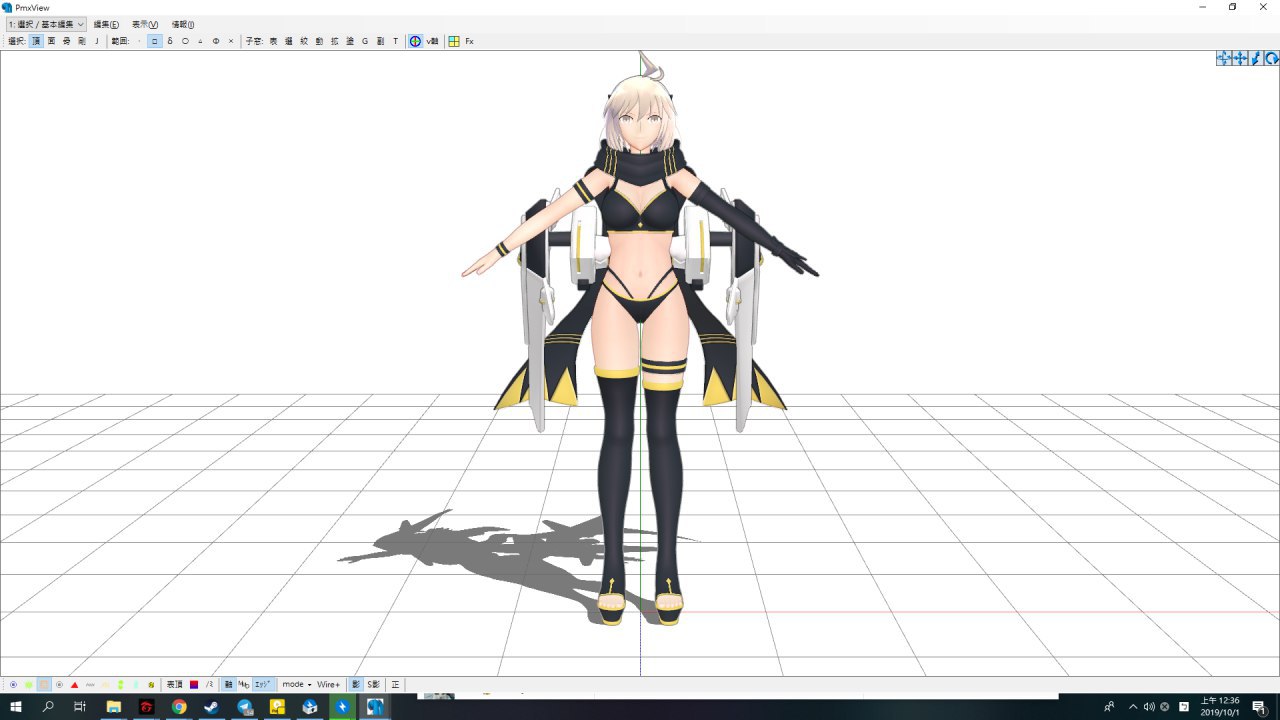Click the colorful circle icon beside the V軸 button
1280x720 pixels.
(x=415, y=41)
